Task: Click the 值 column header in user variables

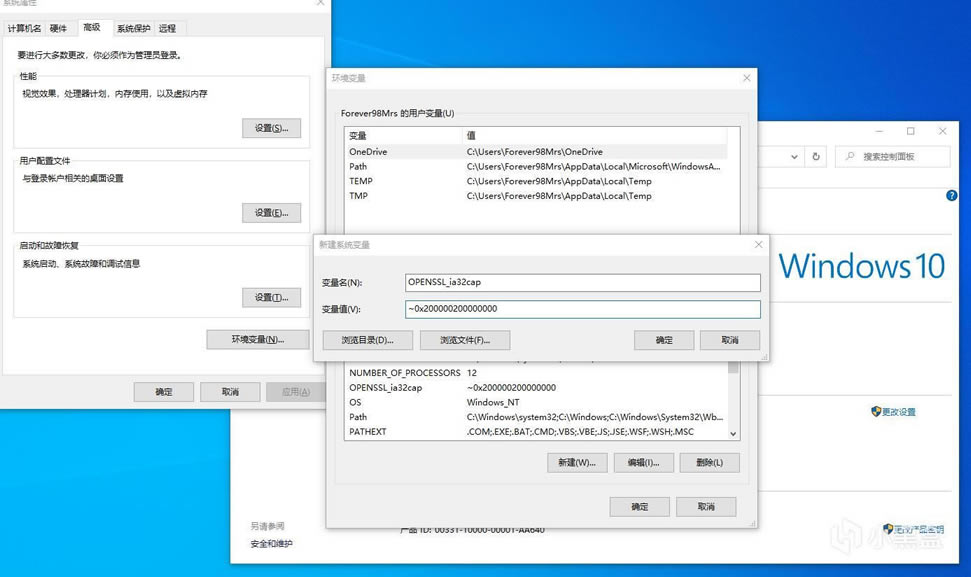Action: tap(594, 136)
